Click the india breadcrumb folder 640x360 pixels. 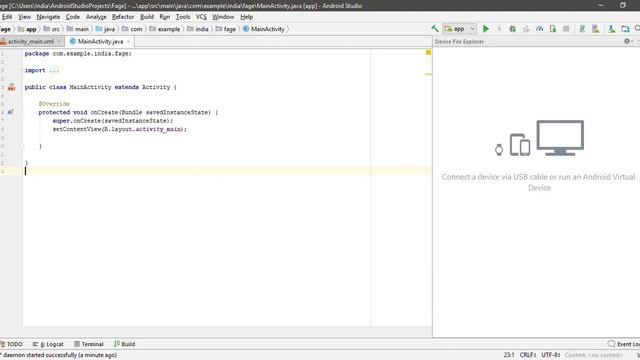pos(198,29)
